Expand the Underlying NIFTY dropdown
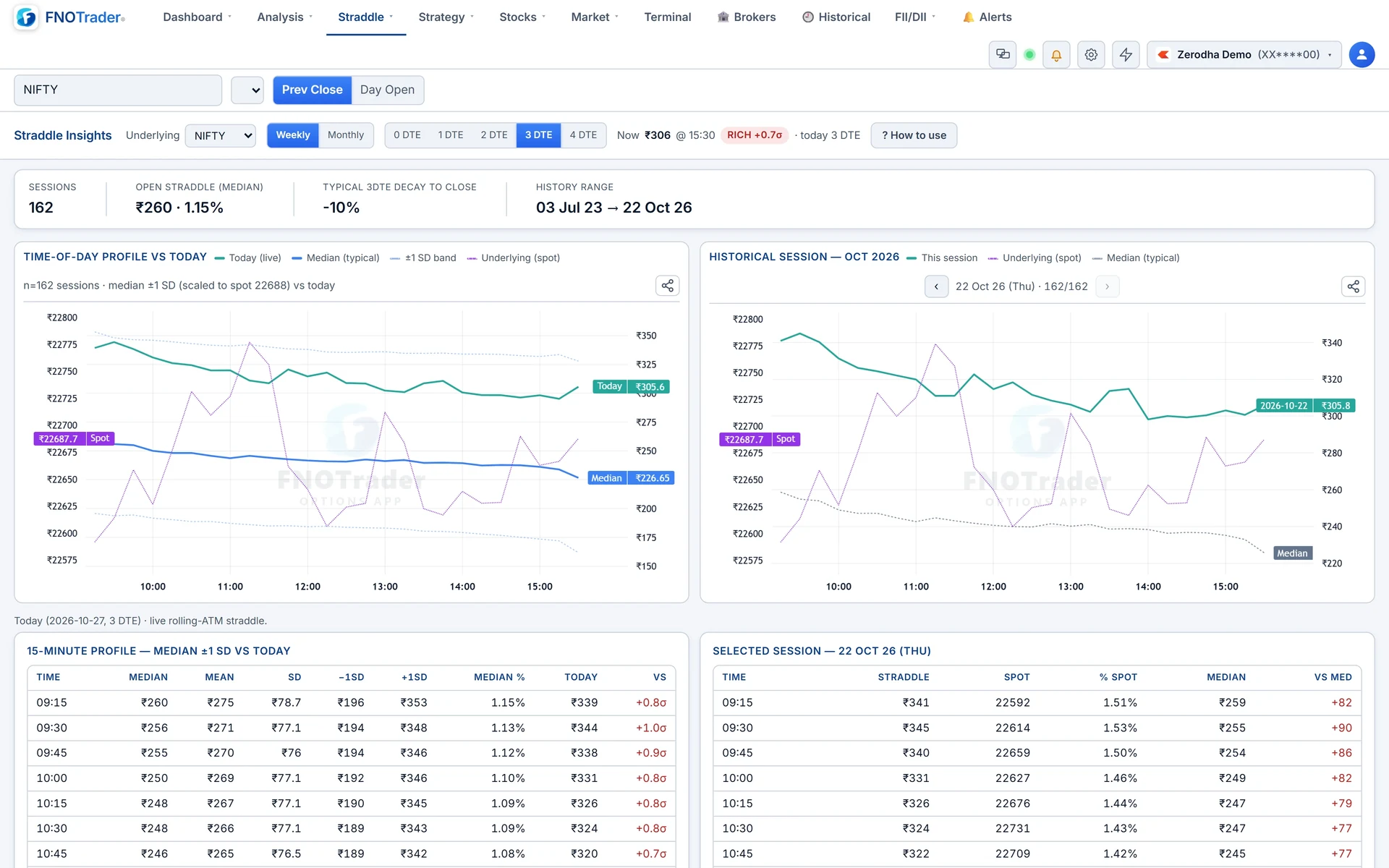1389x868 pixels. 221,136
